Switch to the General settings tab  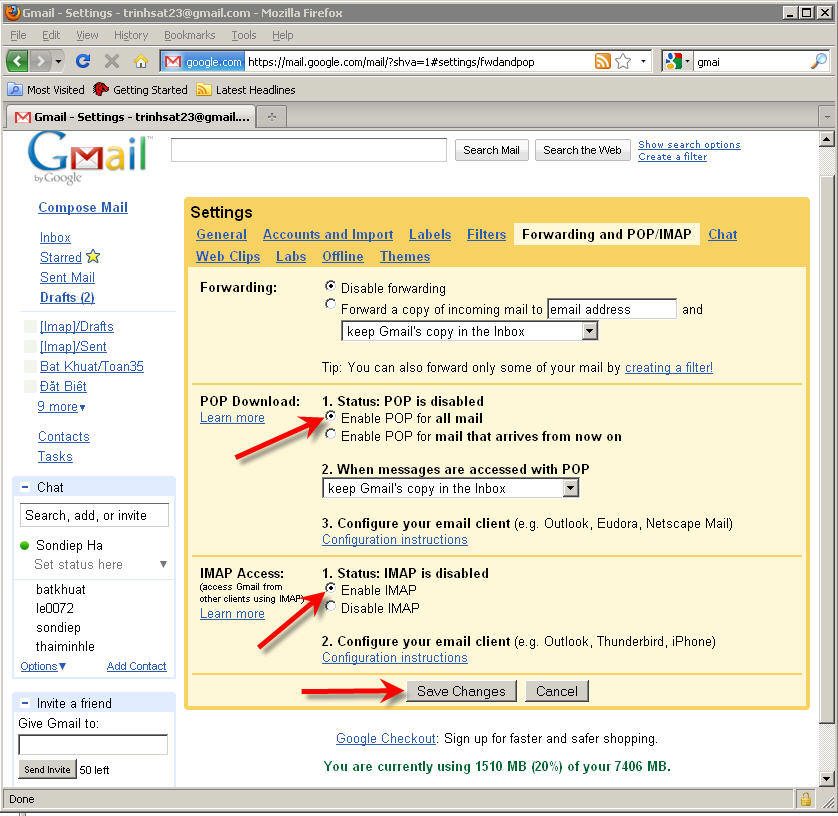coord(221,235)
